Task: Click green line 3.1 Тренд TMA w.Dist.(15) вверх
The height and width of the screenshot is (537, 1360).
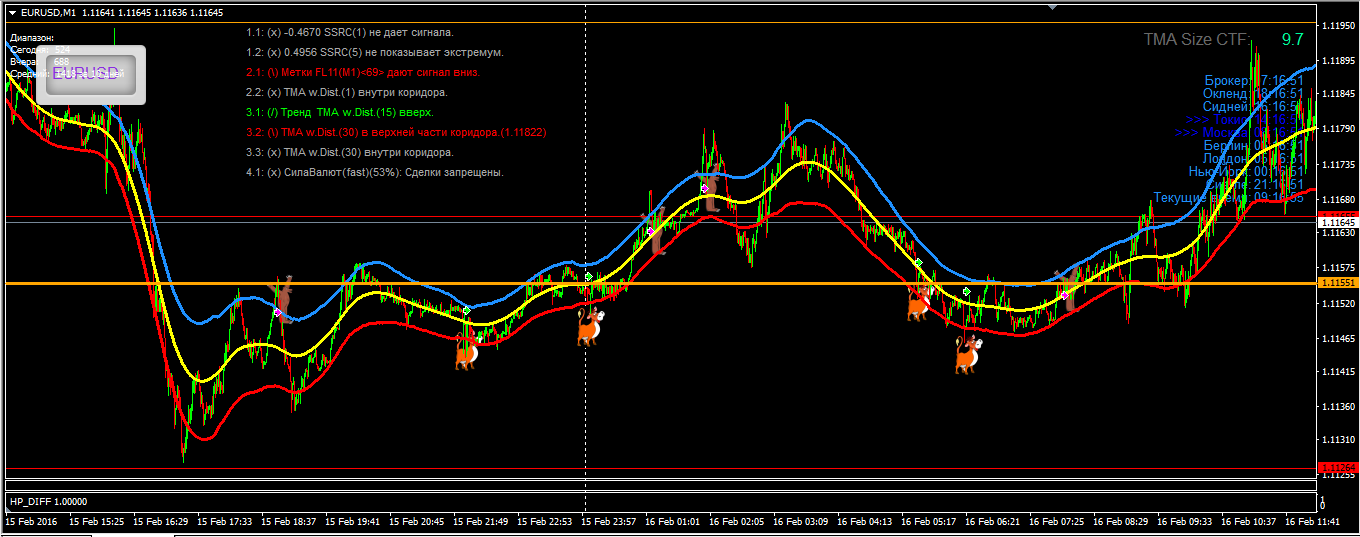Action: pyautogui.click(x=340, y=112)
